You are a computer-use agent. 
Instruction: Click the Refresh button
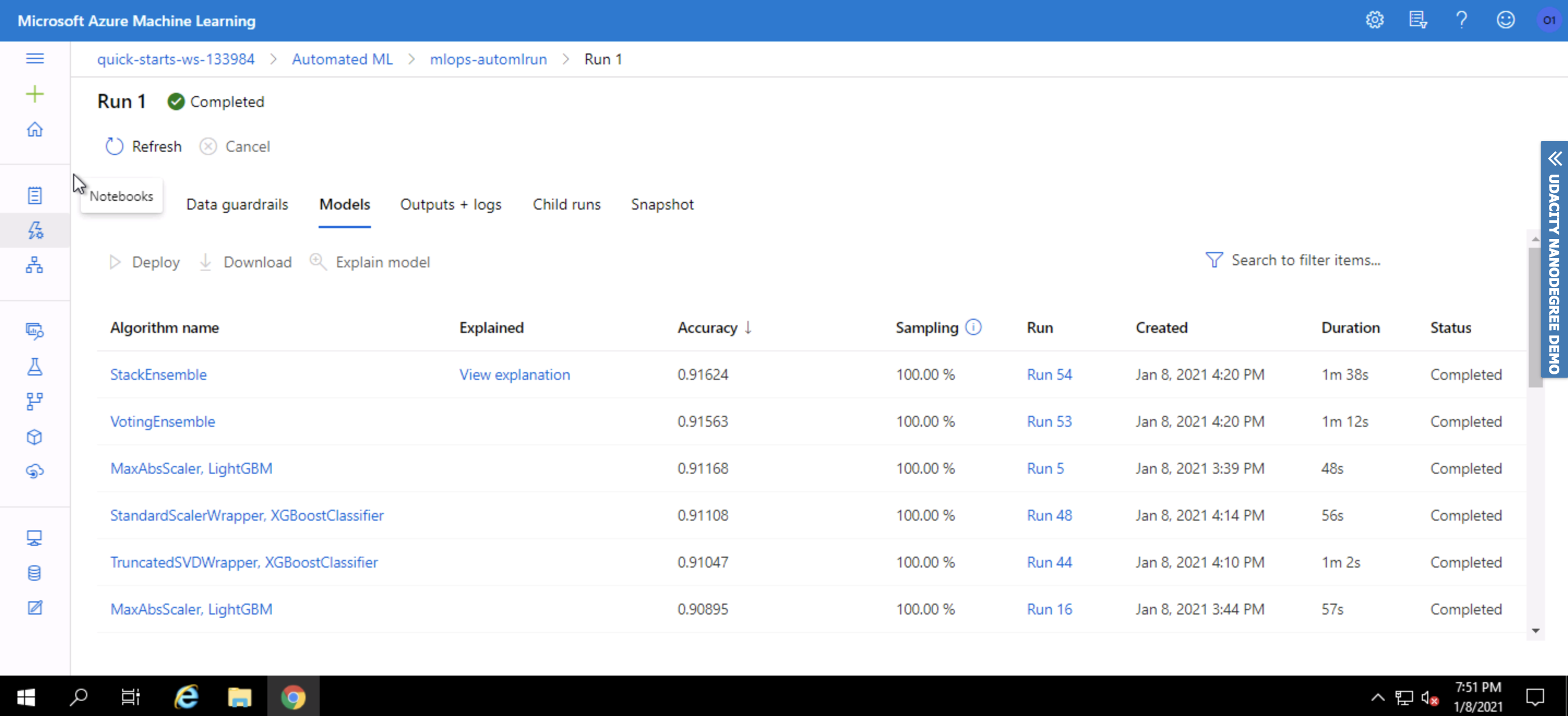(143, 147)
